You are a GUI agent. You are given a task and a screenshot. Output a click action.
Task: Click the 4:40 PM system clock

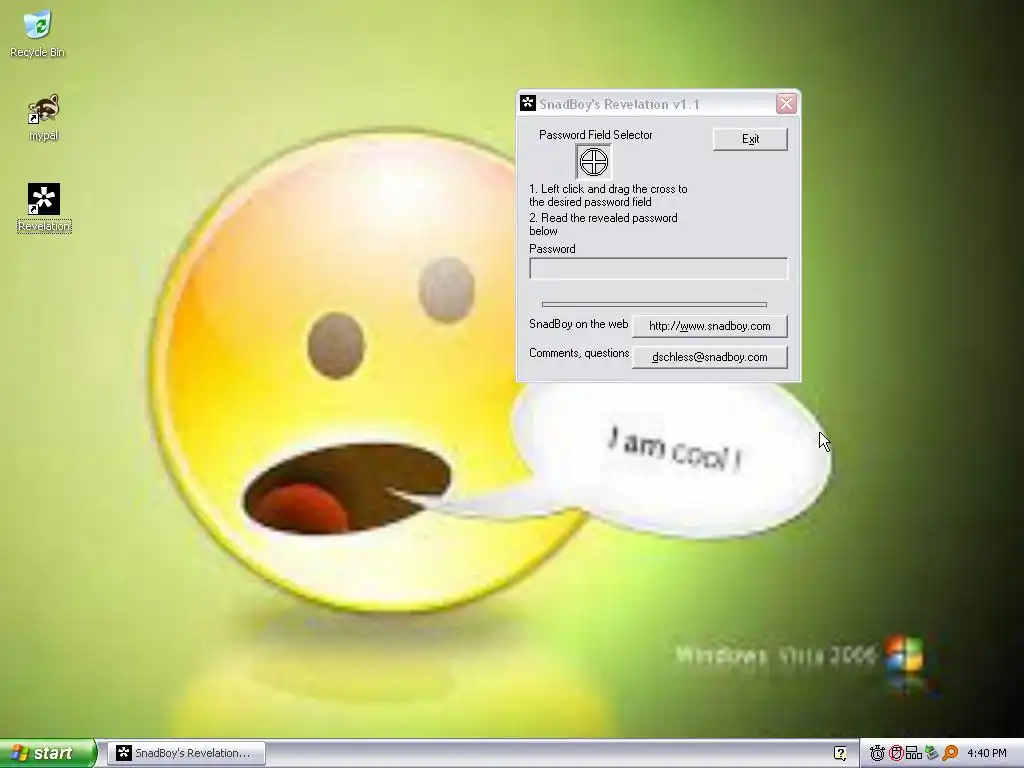pos(987,753)
